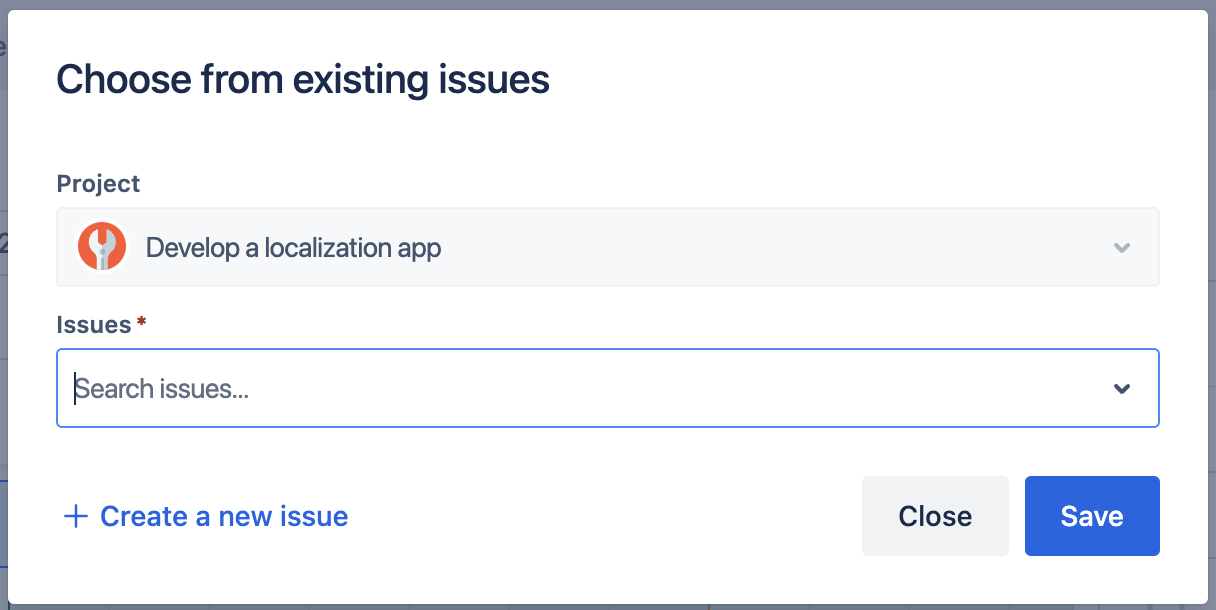1216x610 pixels.
Task: Follow the 'Create a new issue' link
Action: [224, 516]
